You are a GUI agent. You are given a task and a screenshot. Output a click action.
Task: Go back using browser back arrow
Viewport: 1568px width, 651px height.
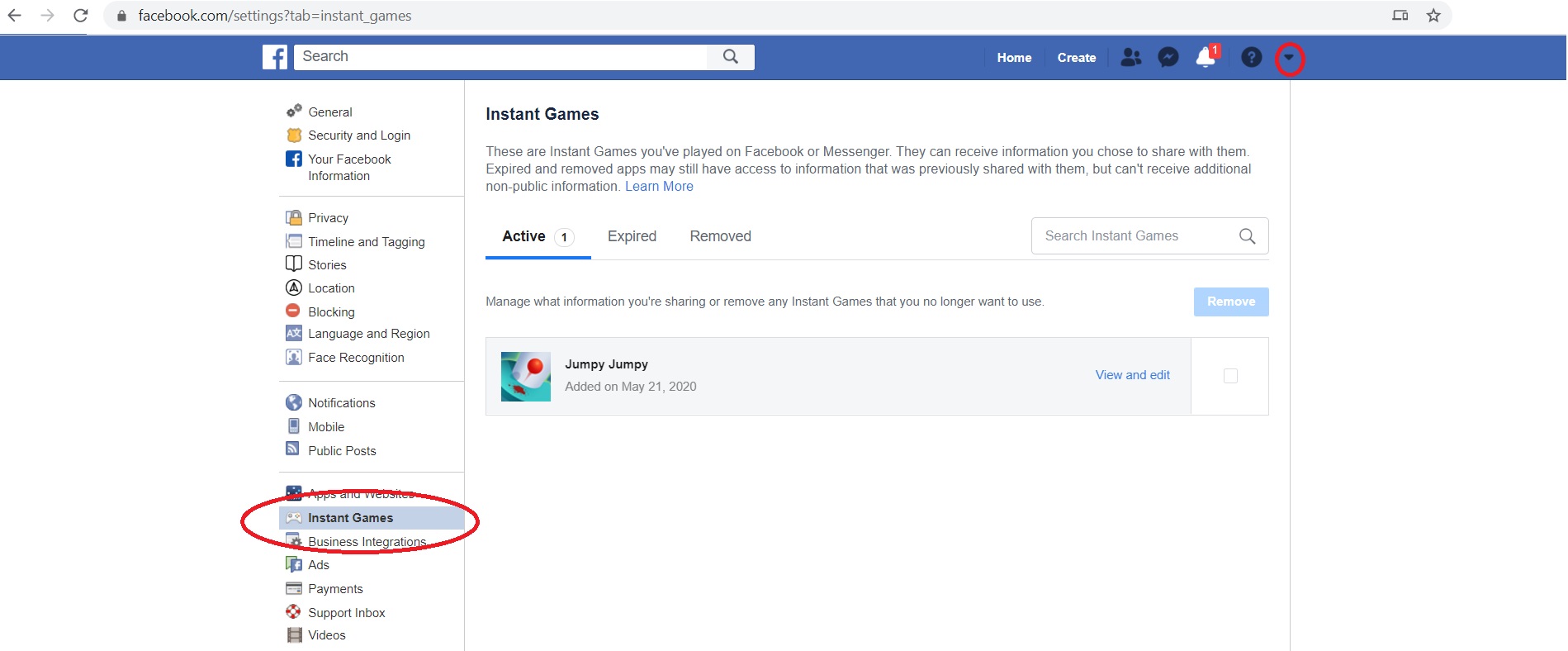[14, 15]
